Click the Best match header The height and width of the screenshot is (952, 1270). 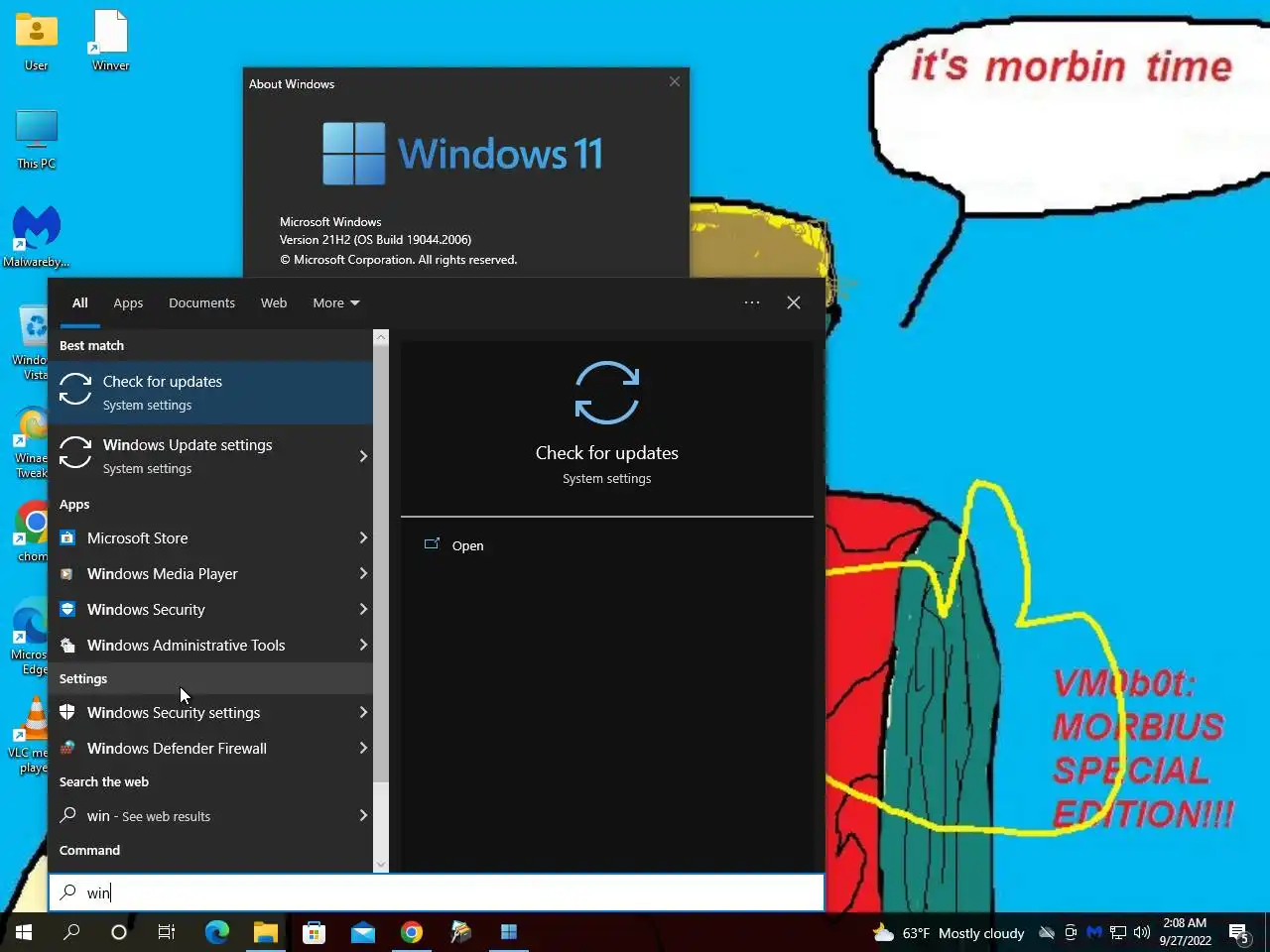pyautogui.click(x=91, y=345)
